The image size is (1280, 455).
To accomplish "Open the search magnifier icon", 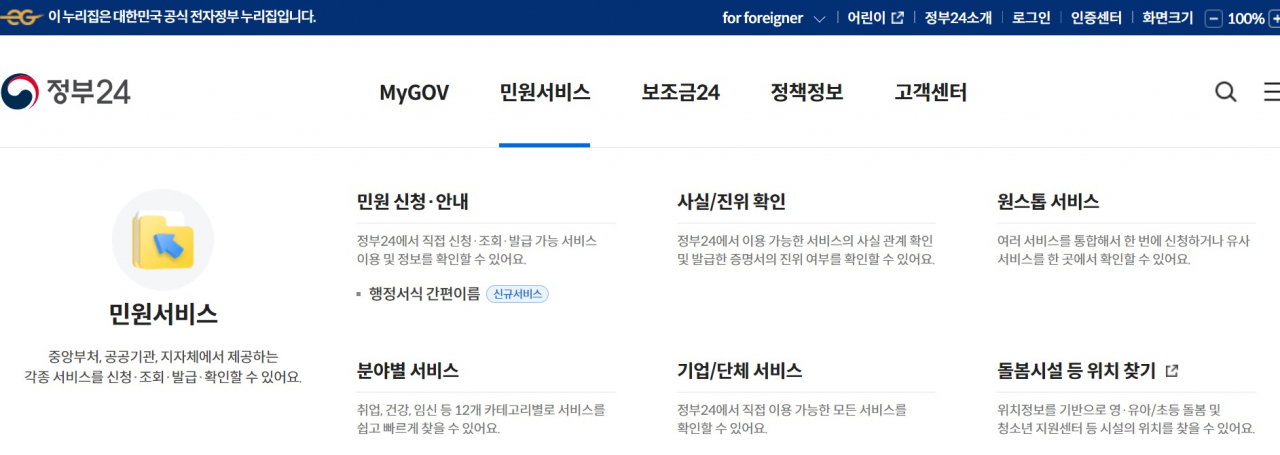I will point(1225,93).
